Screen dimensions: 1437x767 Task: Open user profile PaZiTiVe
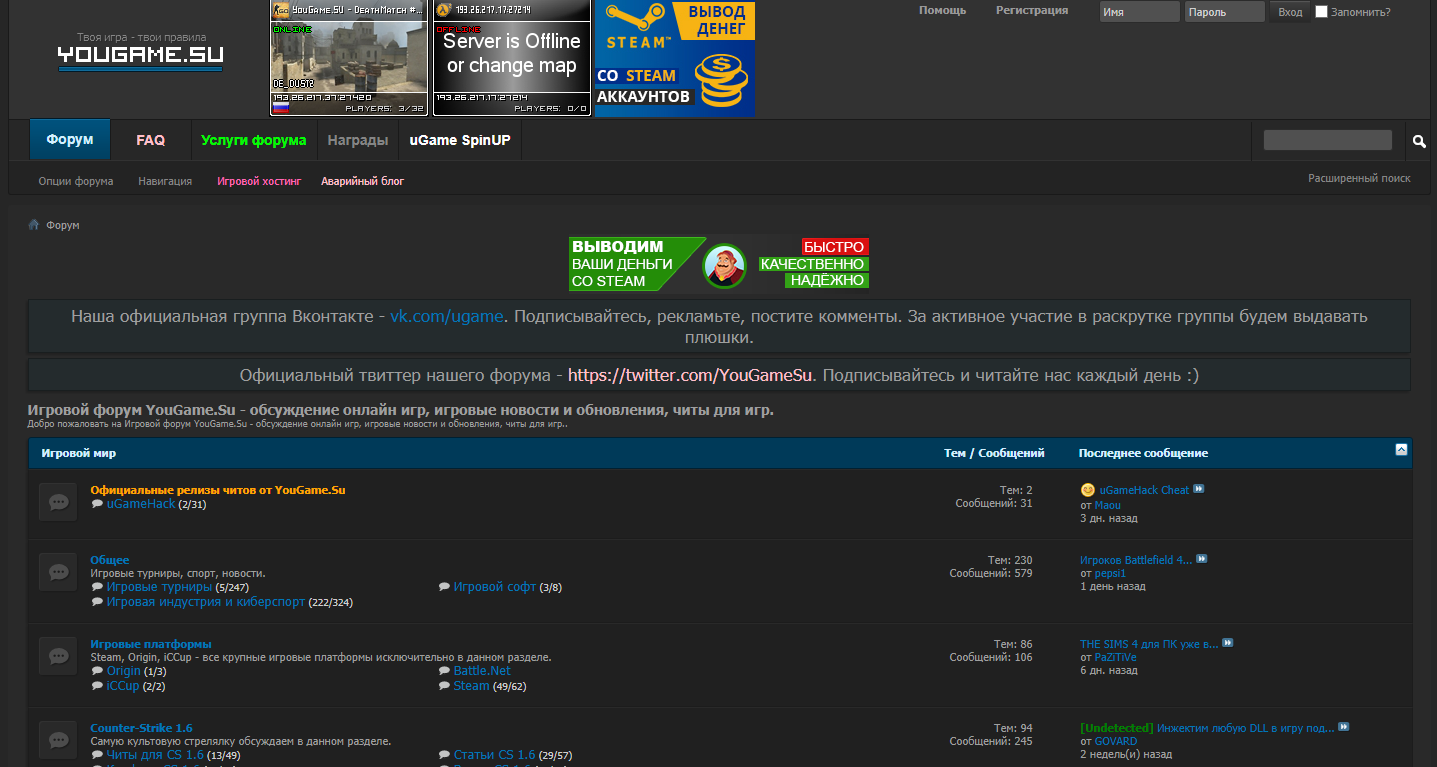point(1115,657)
